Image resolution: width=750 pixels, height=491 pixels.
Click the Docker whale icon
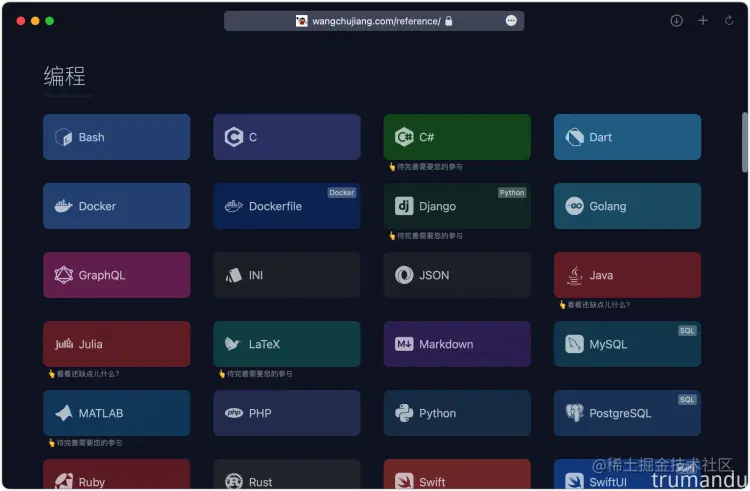[x=64, y=206]
